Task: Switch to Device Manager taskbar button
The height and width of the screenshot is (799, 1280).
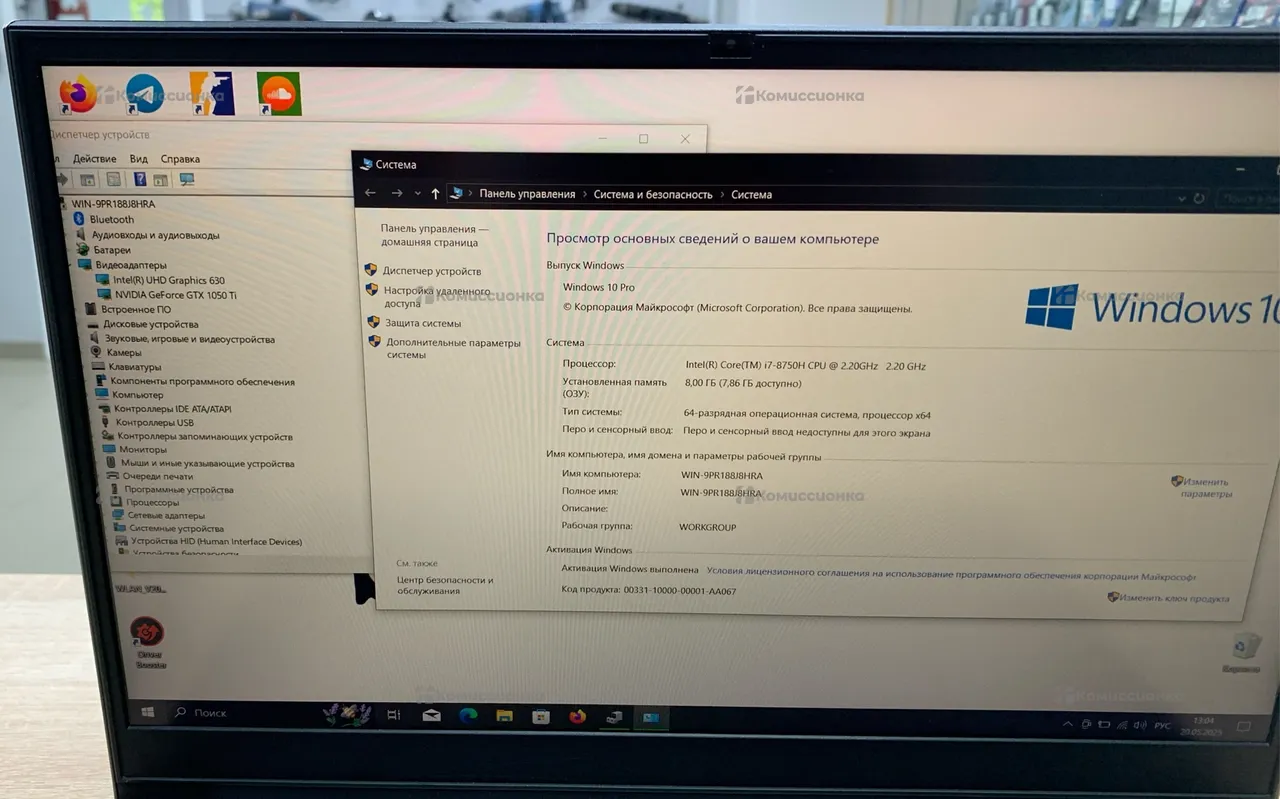Action: (x=614, y=717)
